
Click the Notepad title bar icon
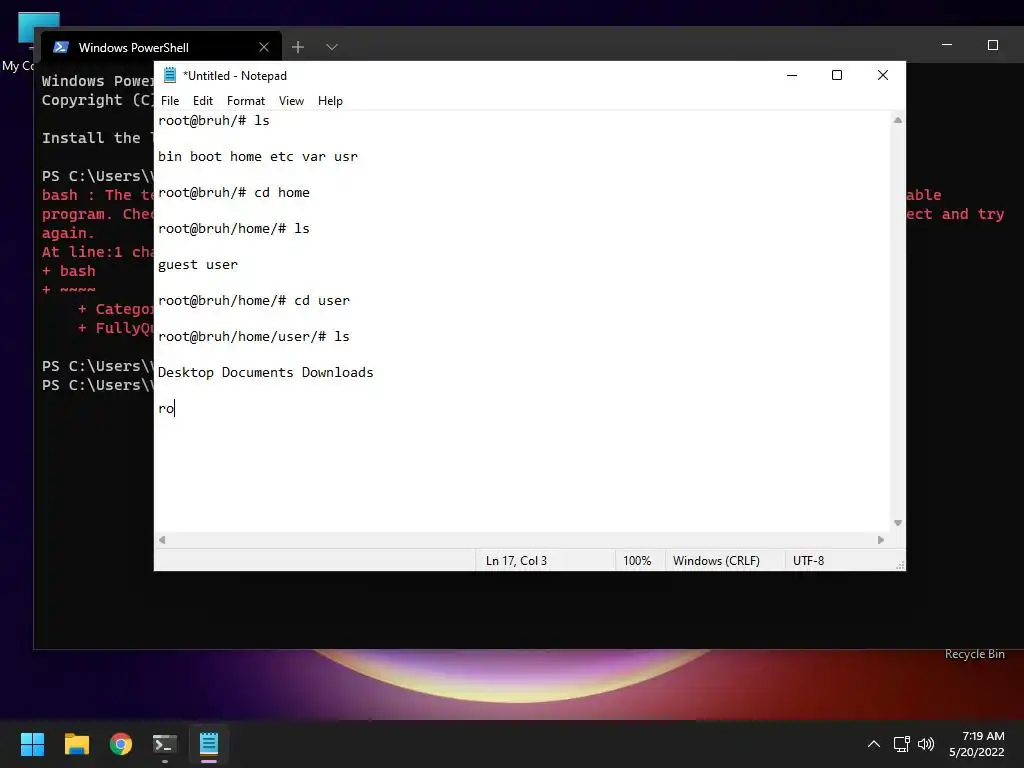tap(170, 75)
